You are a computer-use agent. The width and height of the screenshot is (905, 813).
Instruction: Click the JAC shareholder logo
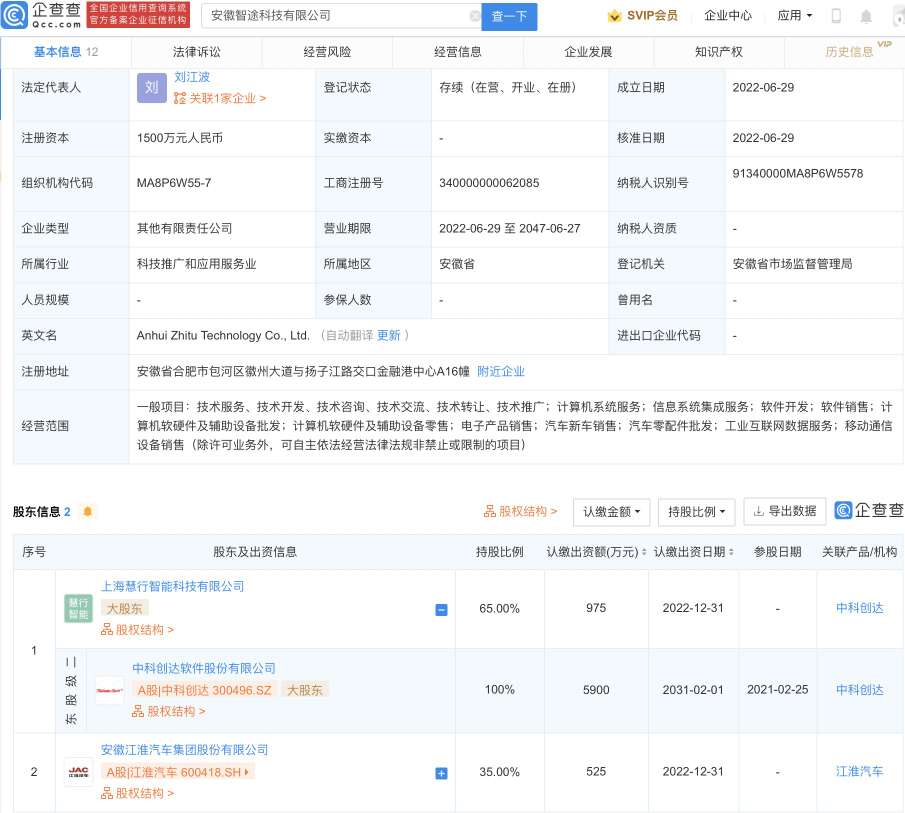(78, 771)
